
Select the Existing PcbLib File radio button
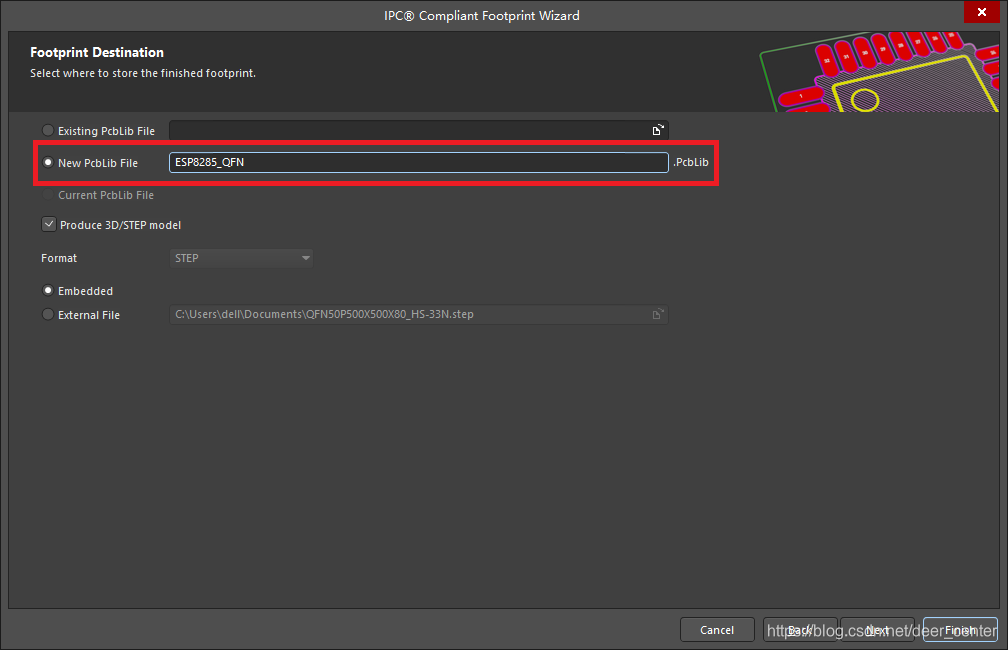(x=48, y=131)
